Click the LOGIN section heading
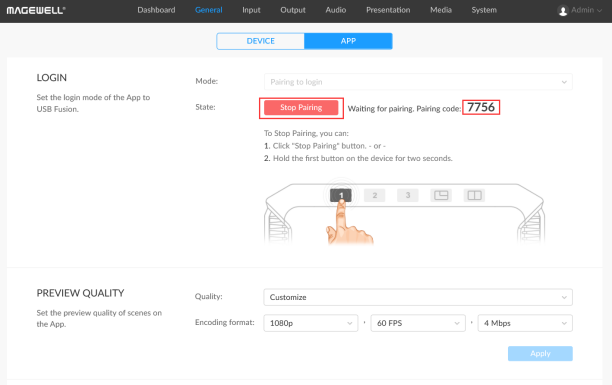 coord(52,78)
